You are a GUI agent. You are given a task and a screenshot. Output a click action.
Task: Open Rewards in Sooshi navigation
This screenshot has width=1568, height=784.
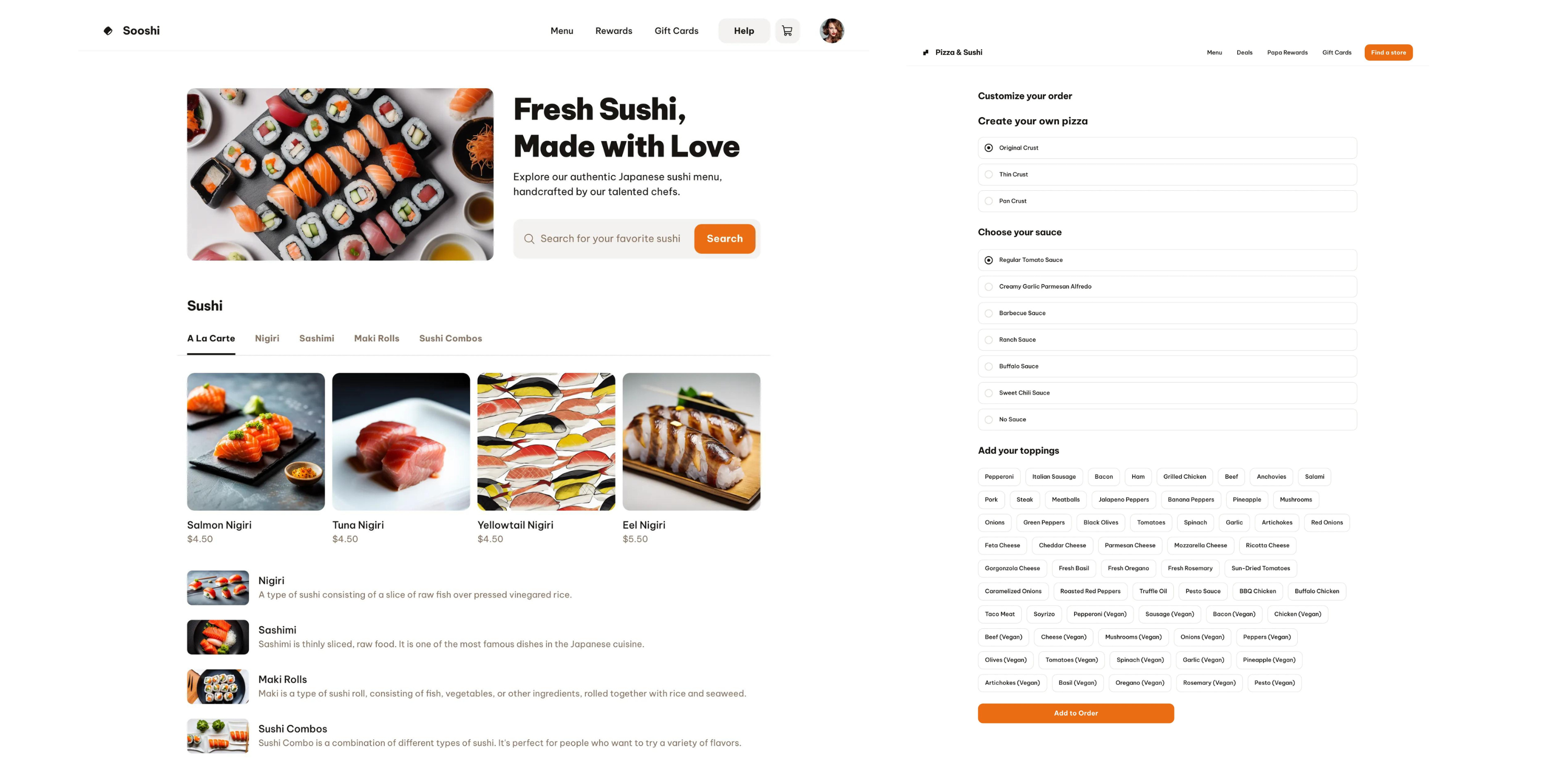point(614,30)
